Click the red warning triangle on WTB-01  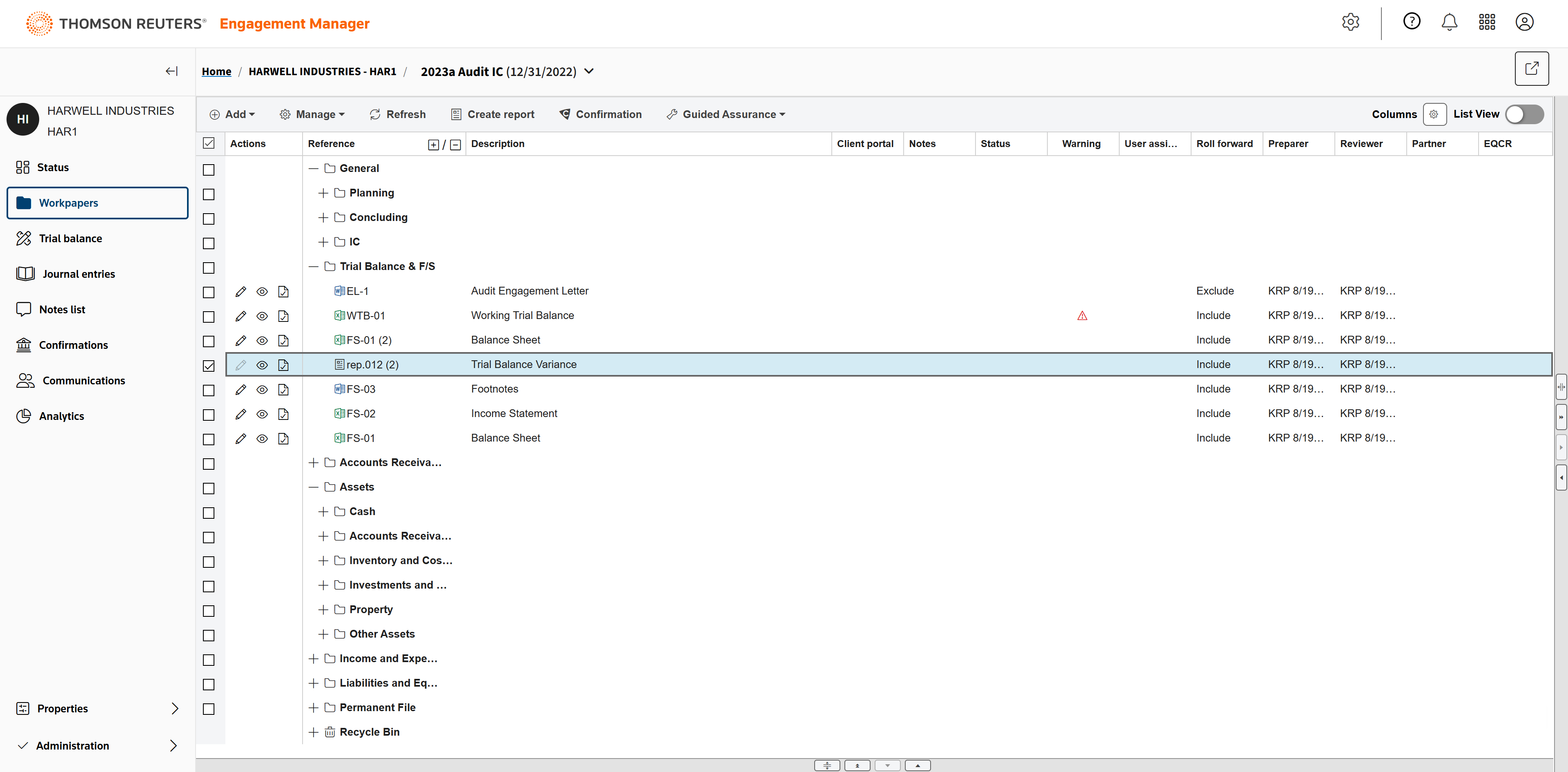[x=1082, y=316]
